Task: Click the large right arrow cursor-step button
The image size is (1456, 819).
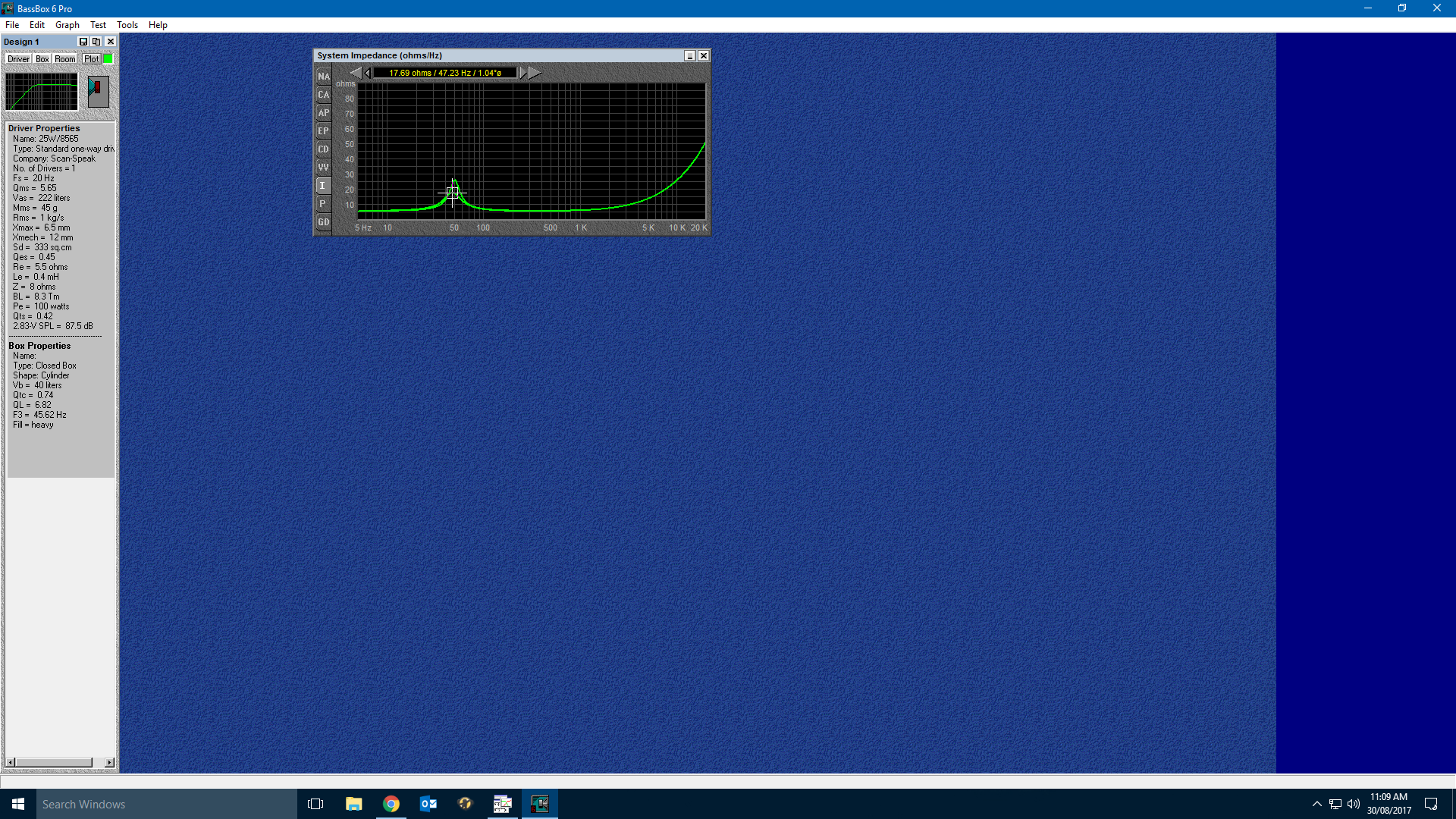Action: coord(535,73)
